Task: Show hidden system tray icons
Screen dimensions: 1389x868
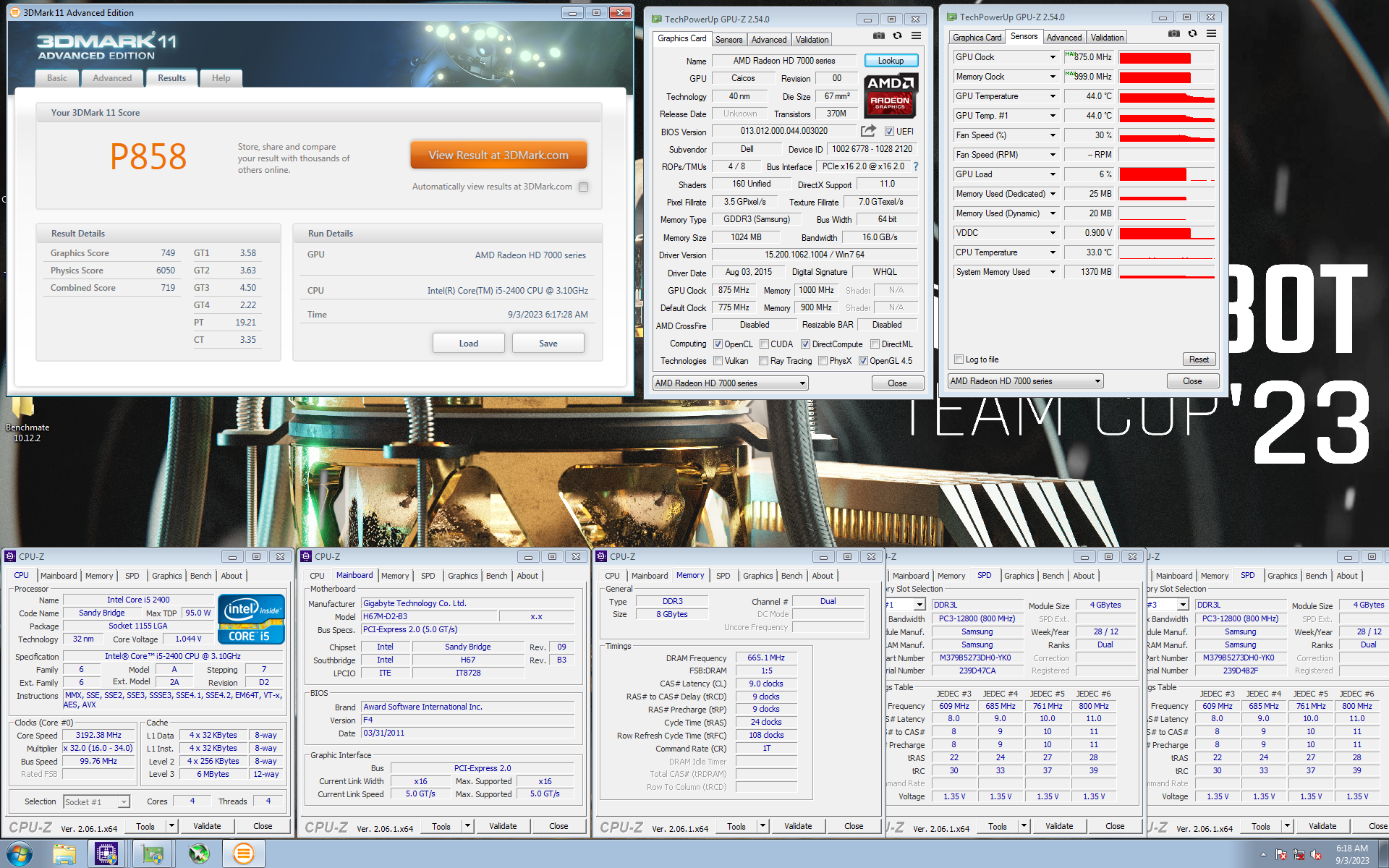Action: [x=1263, y=855]
